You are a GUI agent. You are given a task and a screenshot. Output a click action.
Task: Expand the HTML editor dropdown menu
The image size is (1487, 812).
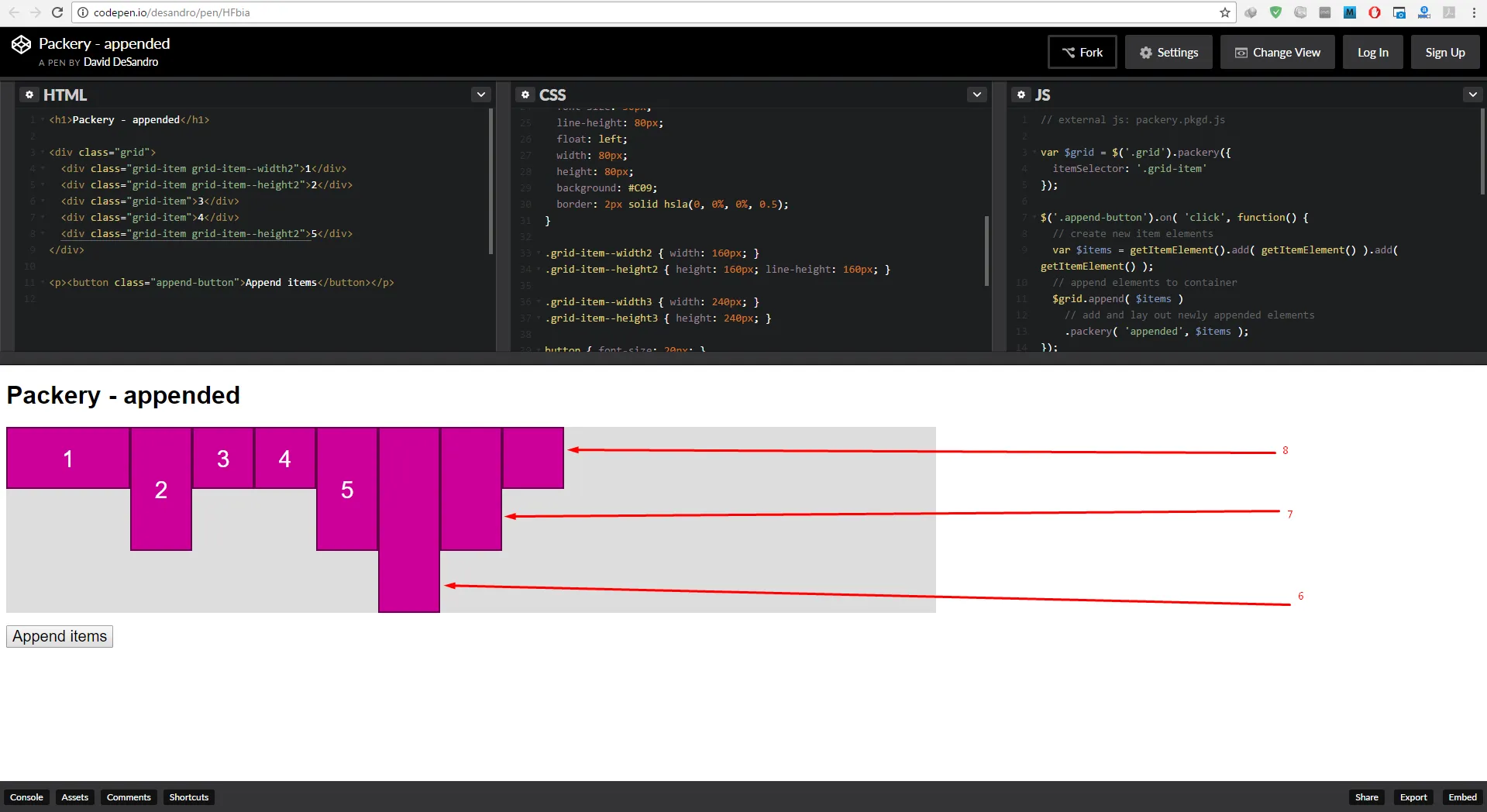click(x=481, y=95)
